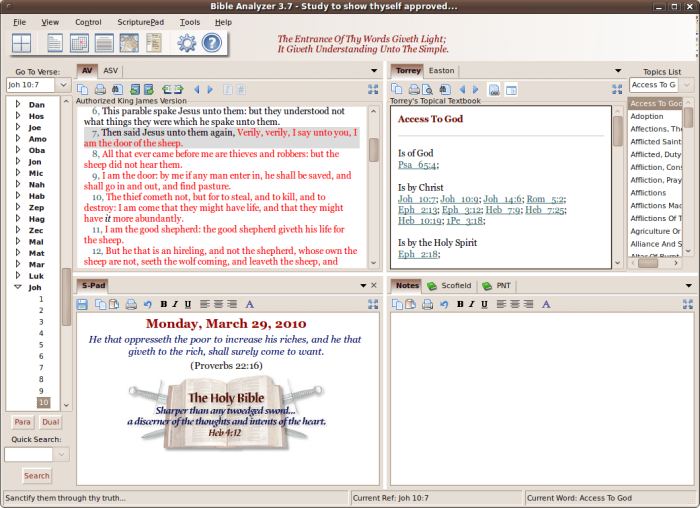Toggle italic in Notes toolbar
The image size is (700, 508).
click(471, 304)
